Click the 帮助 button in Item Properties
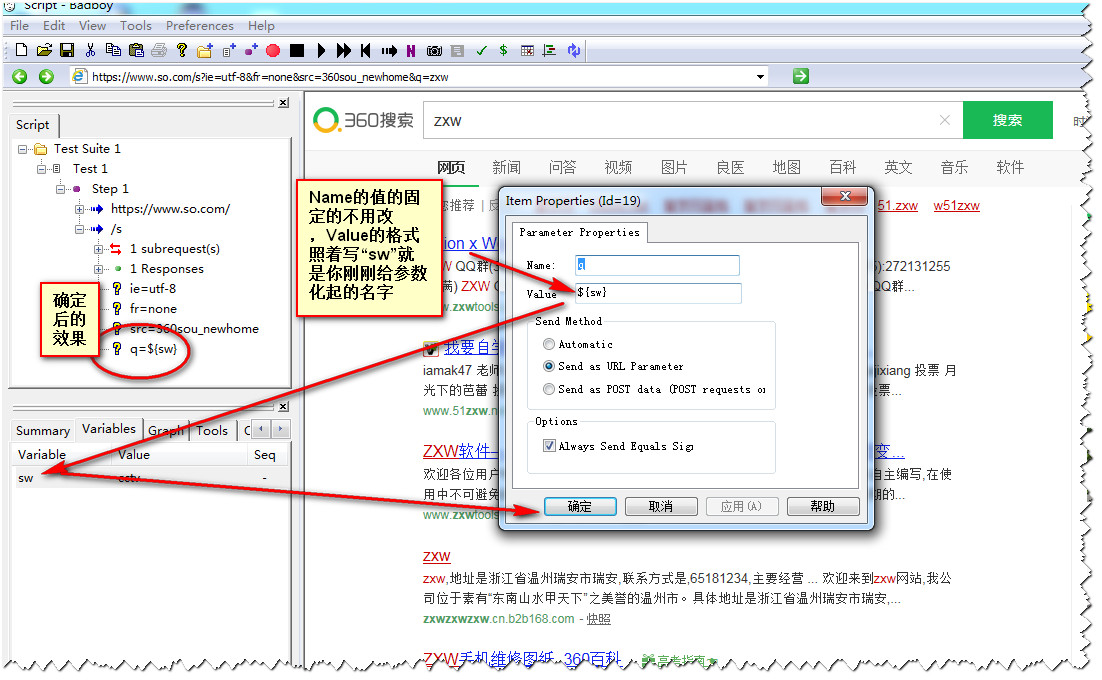 coord(823,506)
